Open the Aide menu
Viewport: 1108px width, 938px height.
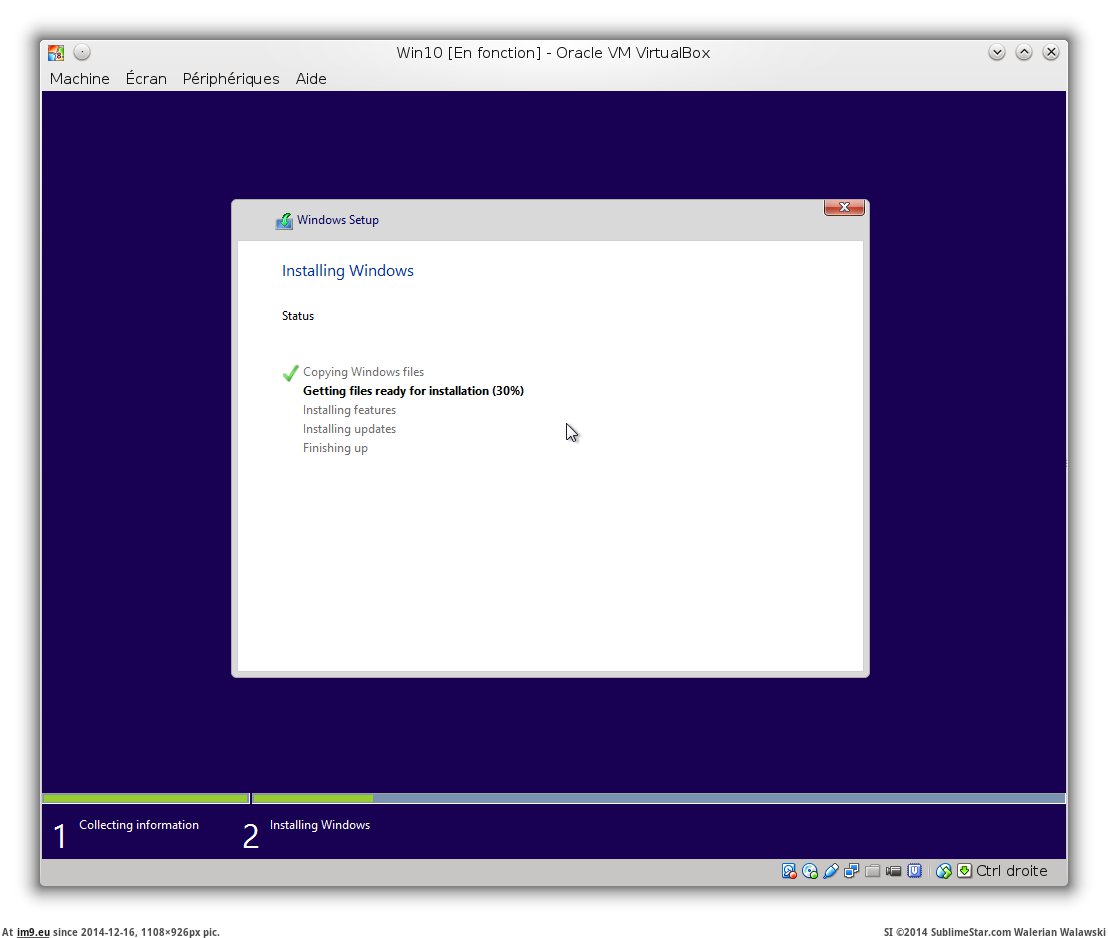tap(311, 79)
